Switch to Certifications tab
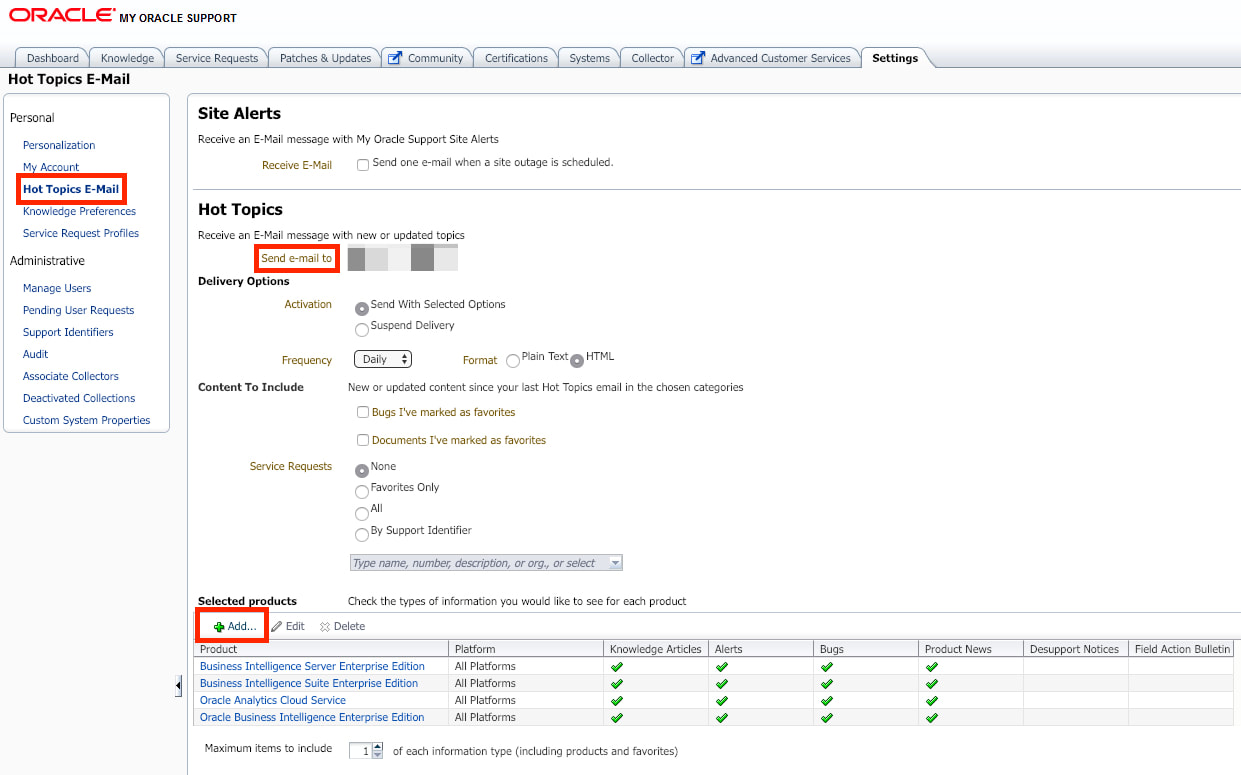The height and width of the screenshot is (775, 1241). pos(516,58)
